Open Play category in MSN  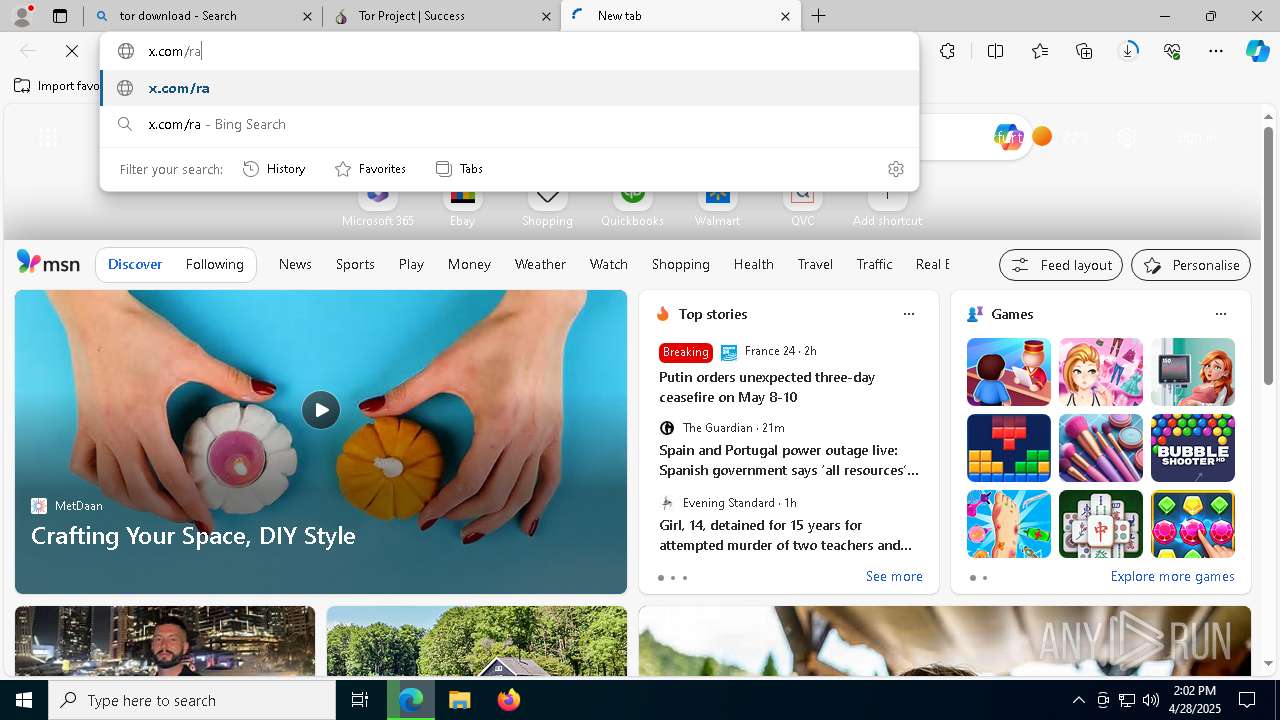tap(411, 264)
